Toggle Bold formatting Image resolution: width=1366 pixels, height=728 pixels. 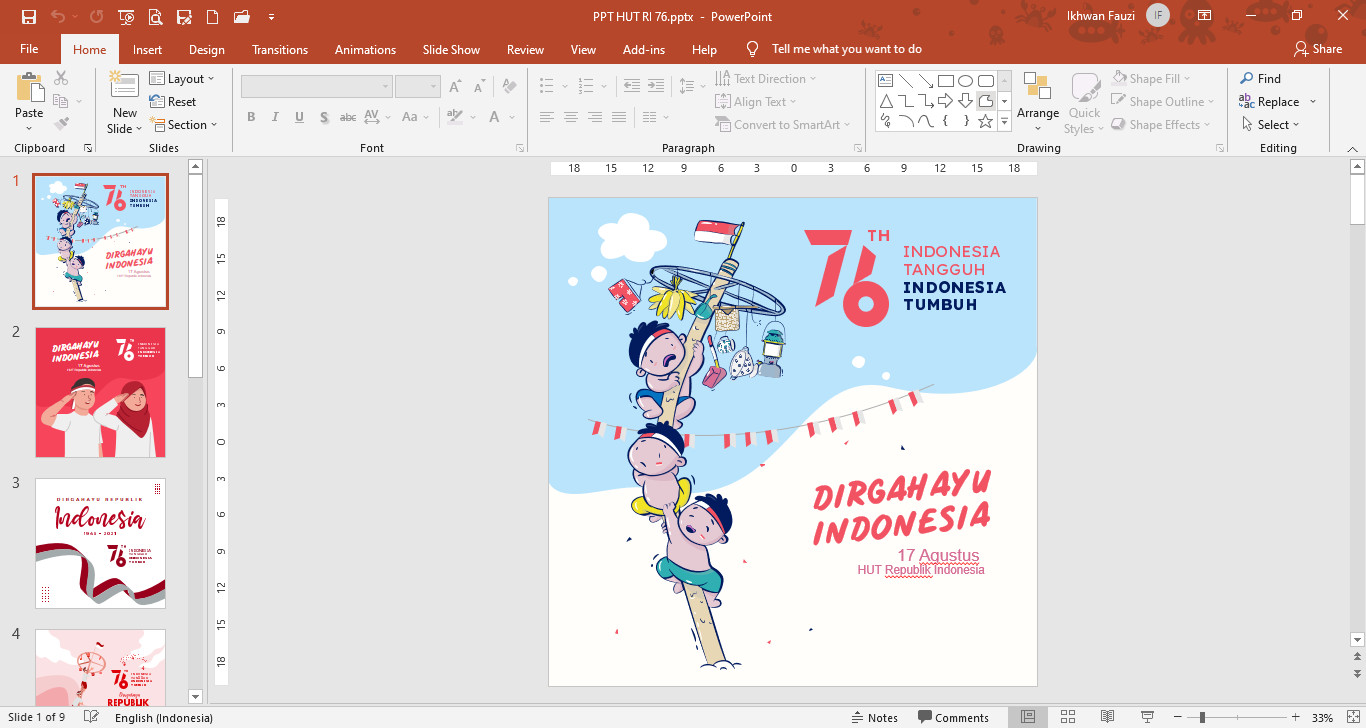(x=251, y=117)
